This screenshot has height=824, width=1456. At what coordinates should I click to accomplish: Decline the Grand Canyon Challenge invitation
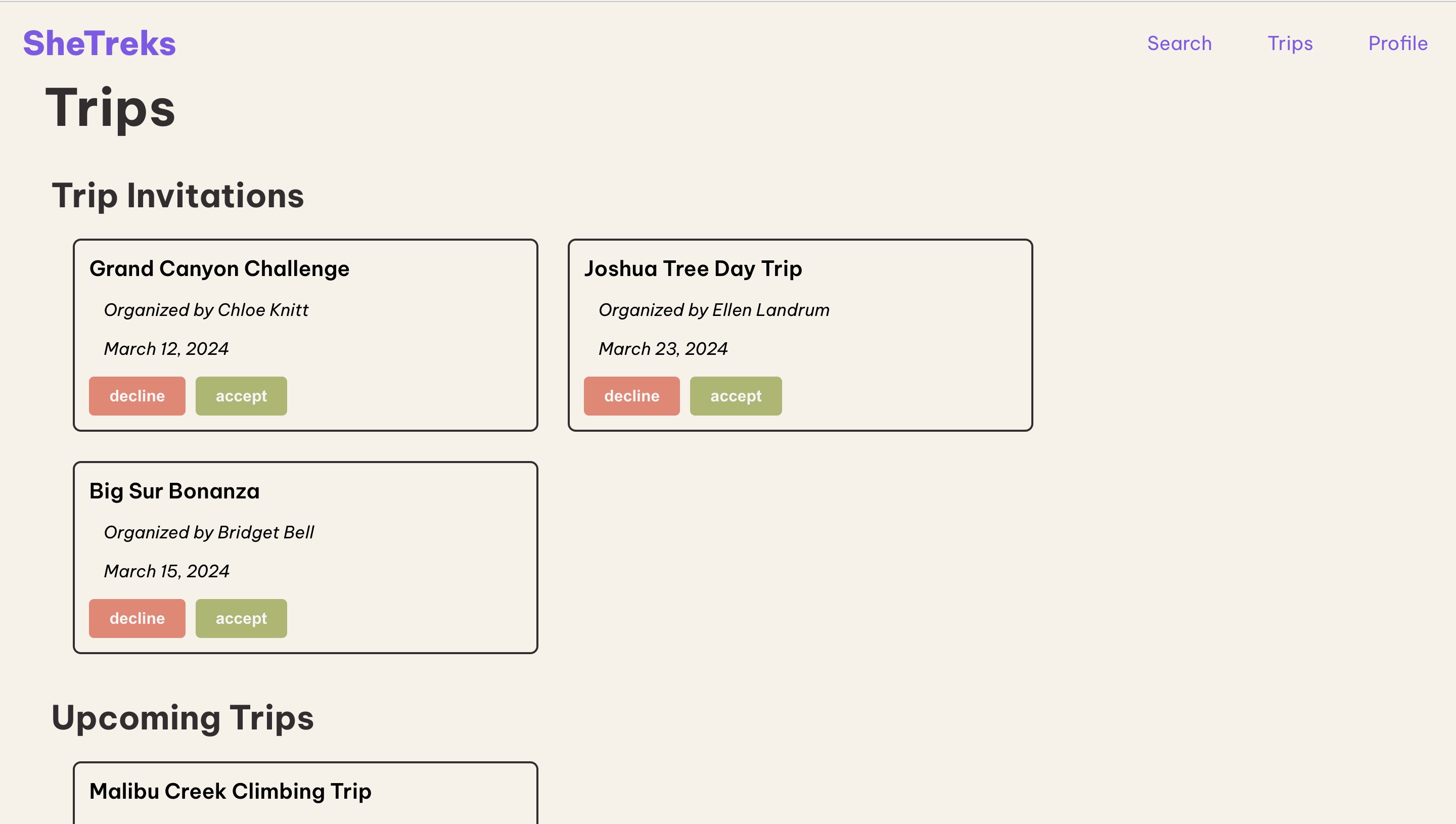[137, 396]
